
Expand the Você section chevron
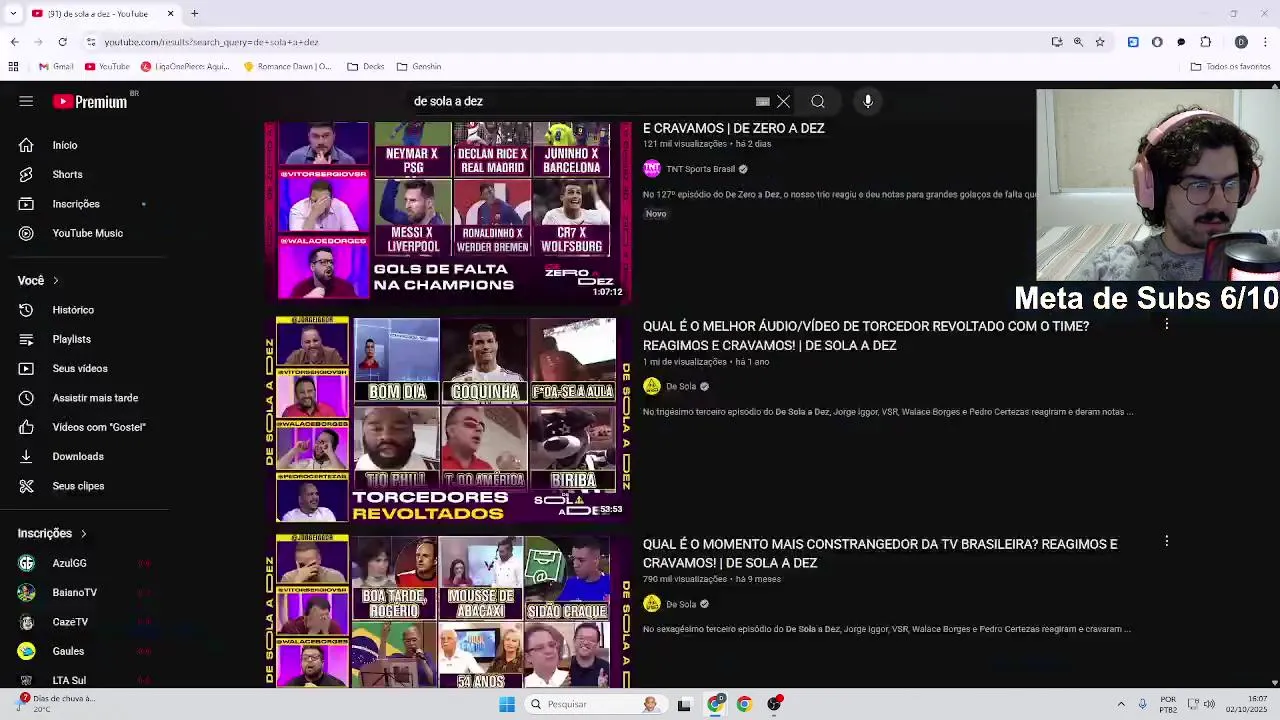coord(56,281)
